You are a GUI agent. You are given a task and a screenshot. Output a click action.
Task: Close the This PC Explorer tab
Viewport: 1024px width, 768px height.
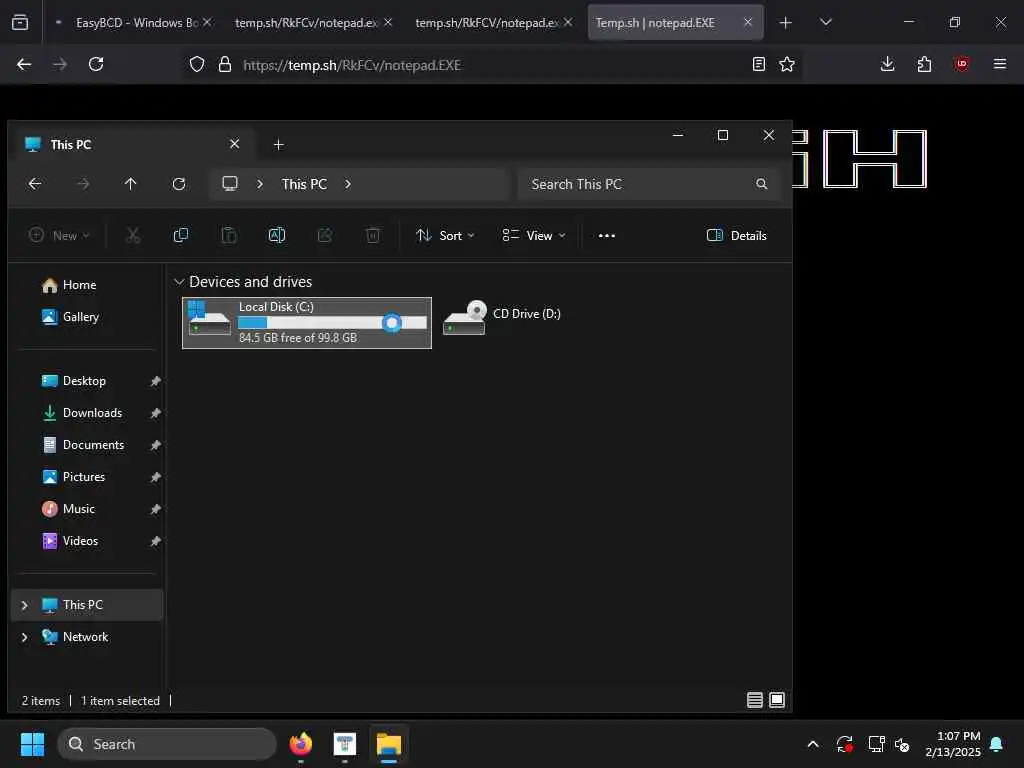234,144
